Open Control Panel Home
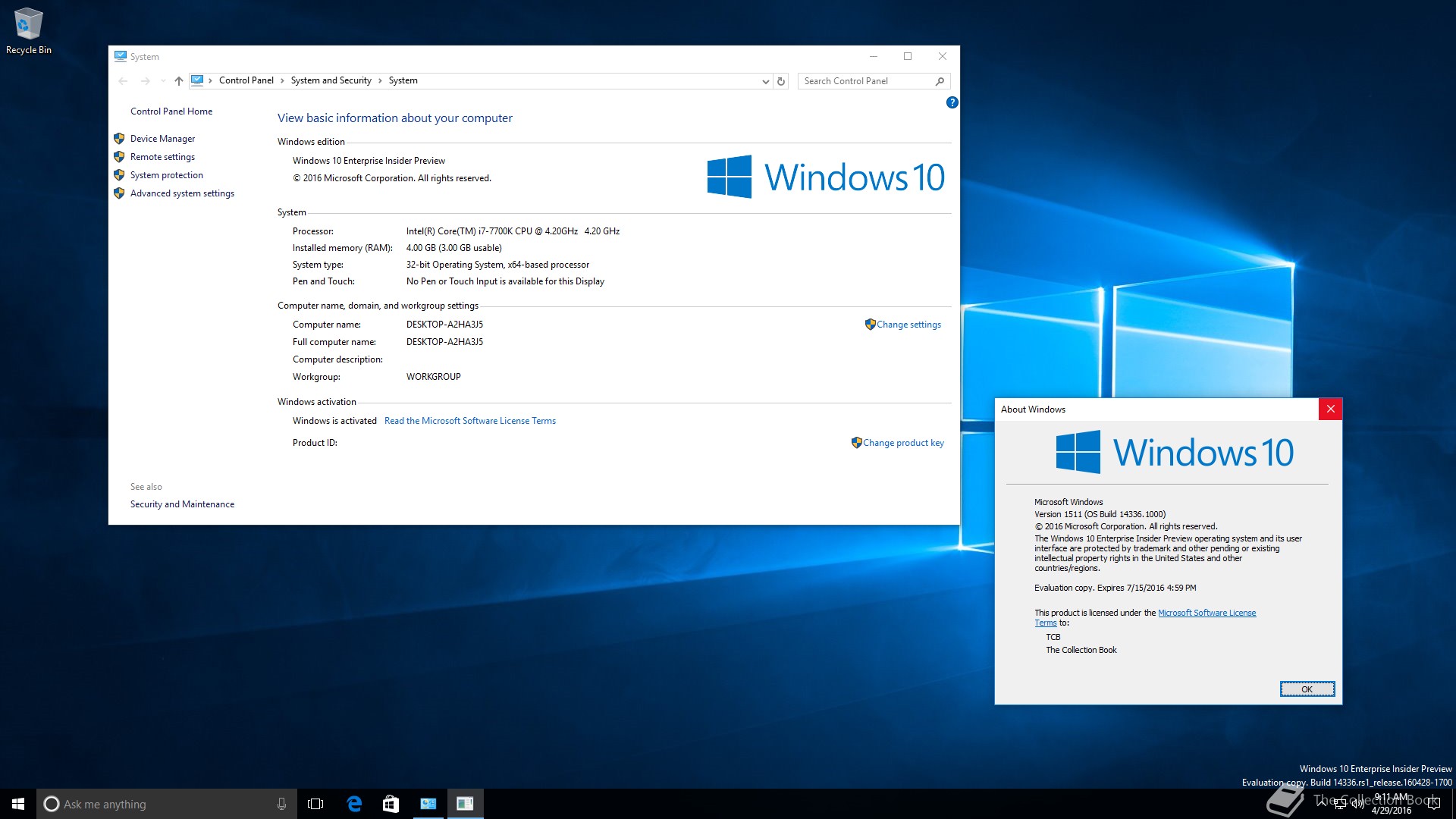The width and height of the screenshot is (1456, 819). click(x=171, y=111)
